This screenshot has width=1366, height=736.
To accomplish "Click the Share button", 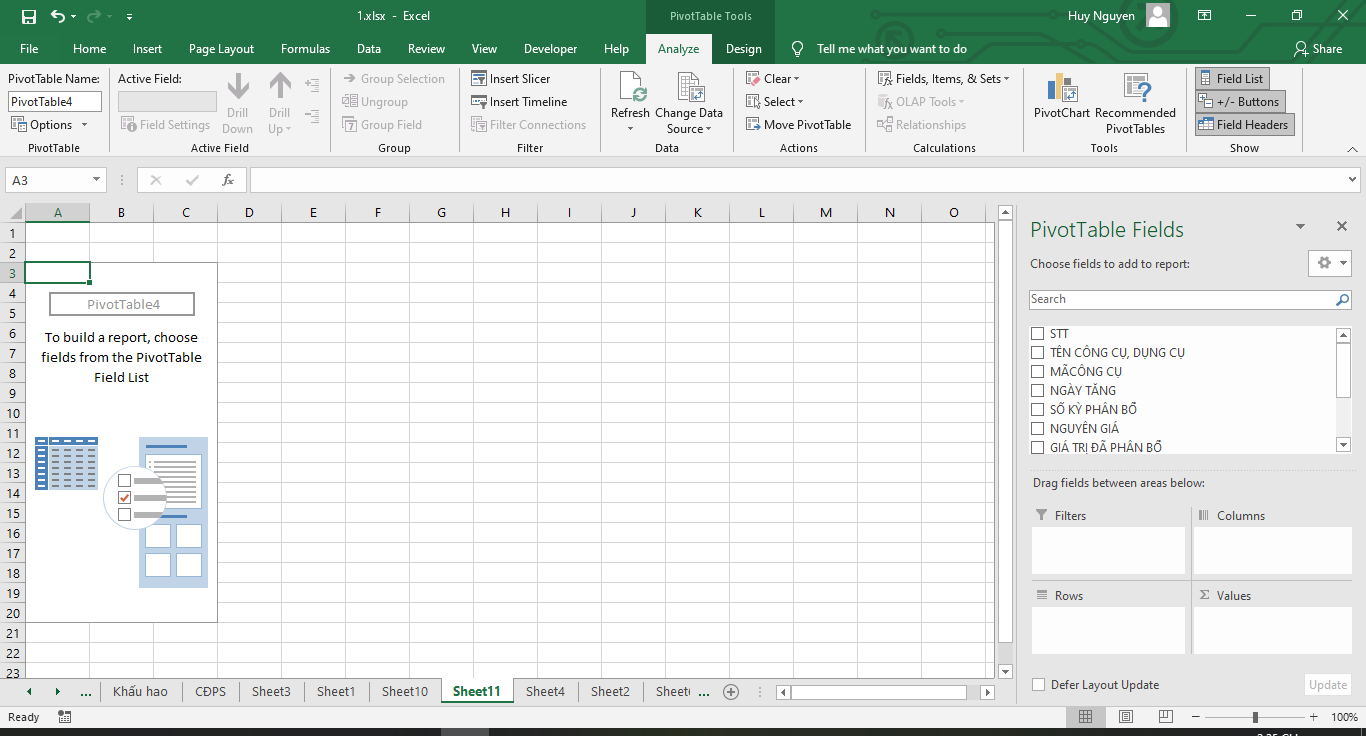I will (1317, 49).
